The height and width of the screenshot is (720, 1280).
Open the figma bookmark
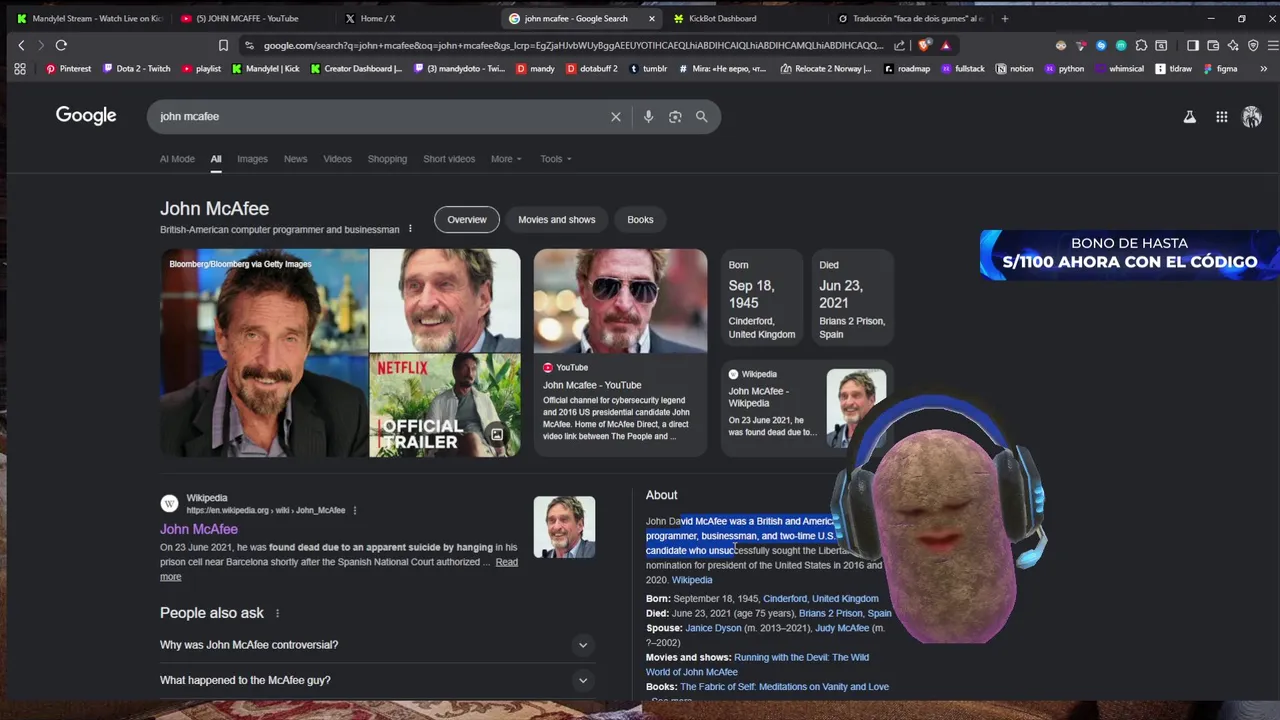pyautogui.click(x=1221, y=69)
